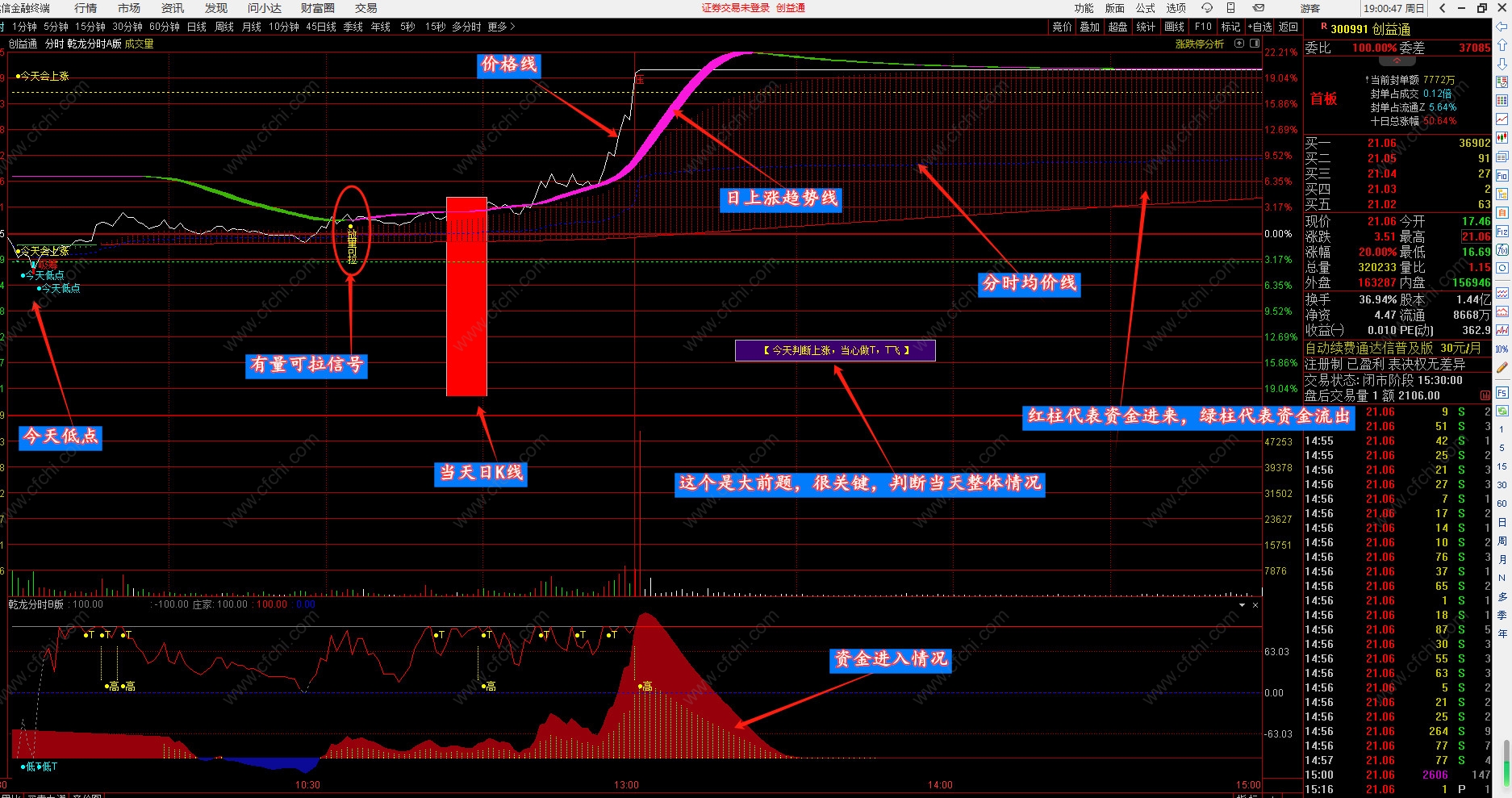The height and width of the screenshot is (798, 1512).
Task: Click the 10% zoom icon in the sidebar
Action: [1502, 349]
